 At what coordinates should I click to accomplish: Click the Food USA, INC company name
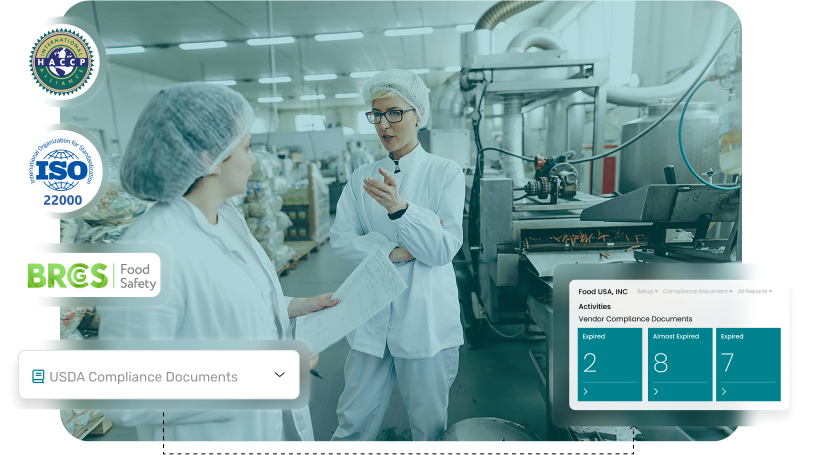(603, 291)
